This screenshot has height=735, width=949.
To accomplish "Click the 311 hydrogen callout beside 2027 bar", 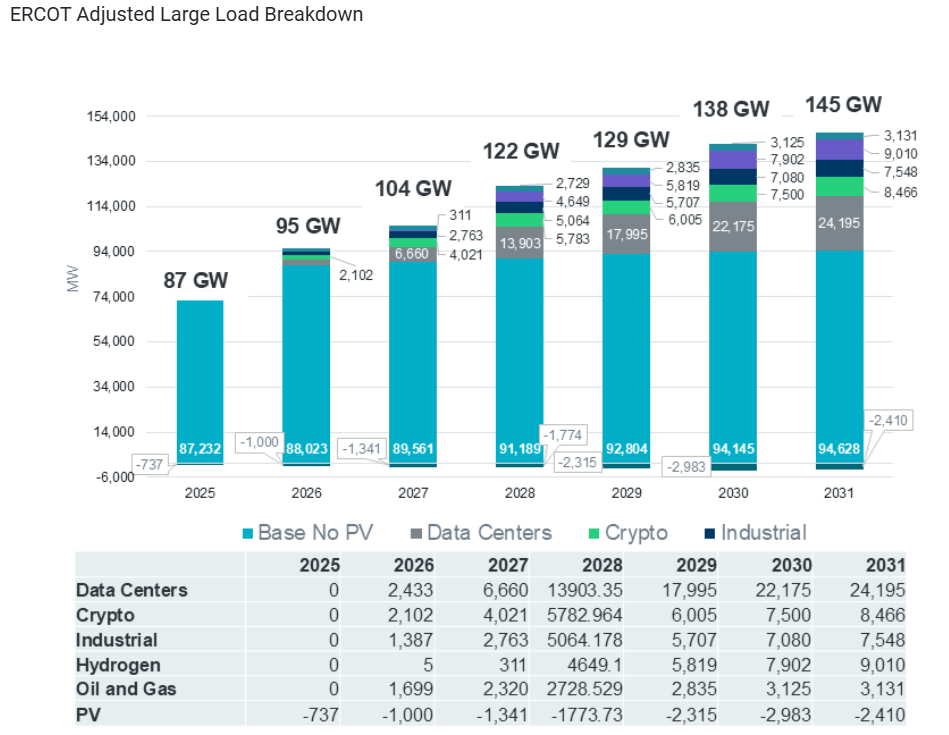I will pos(461,216).
